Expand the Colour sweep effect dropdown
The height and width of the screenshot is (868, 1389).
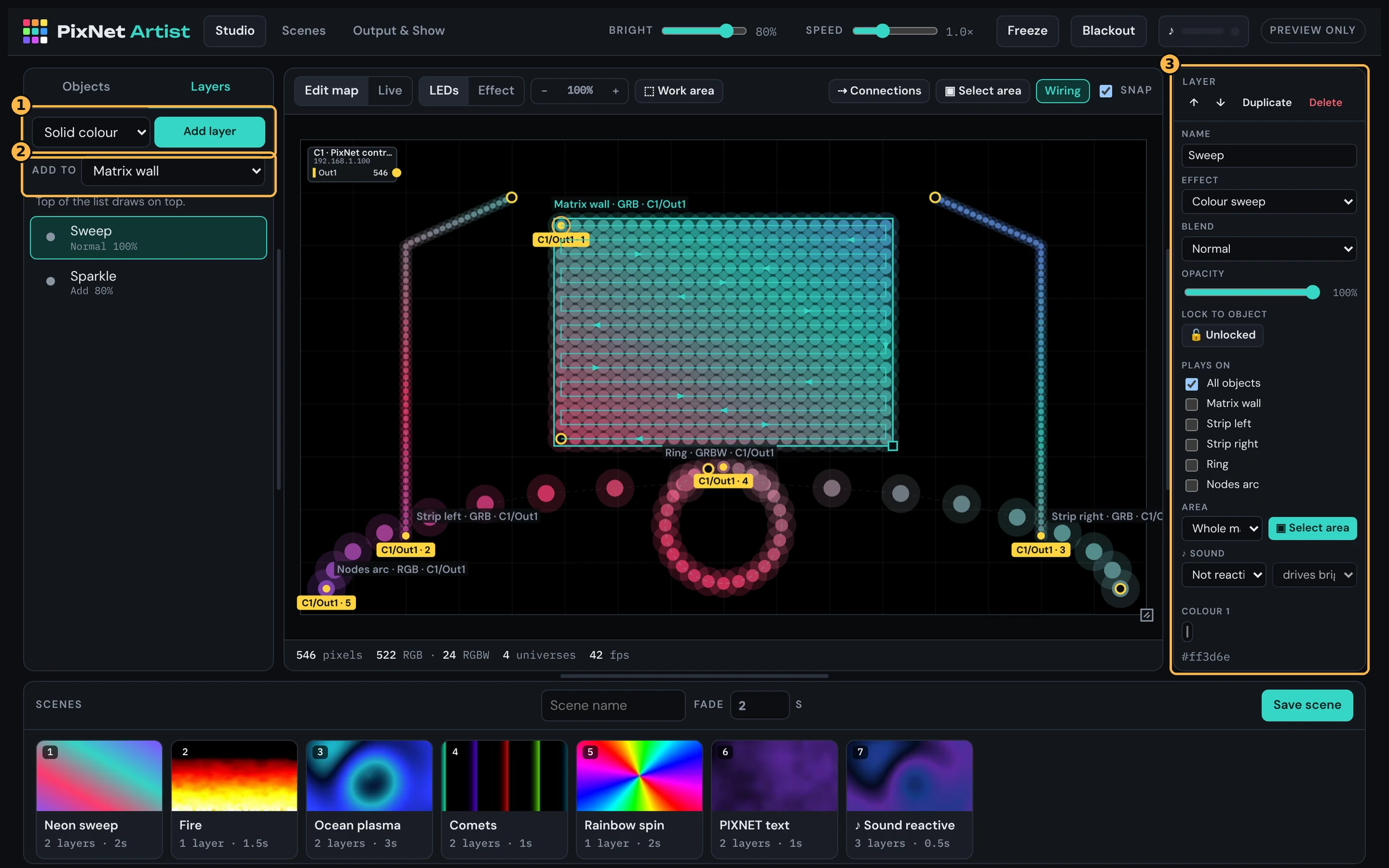pyautogui.click(x=1269, y=202)
